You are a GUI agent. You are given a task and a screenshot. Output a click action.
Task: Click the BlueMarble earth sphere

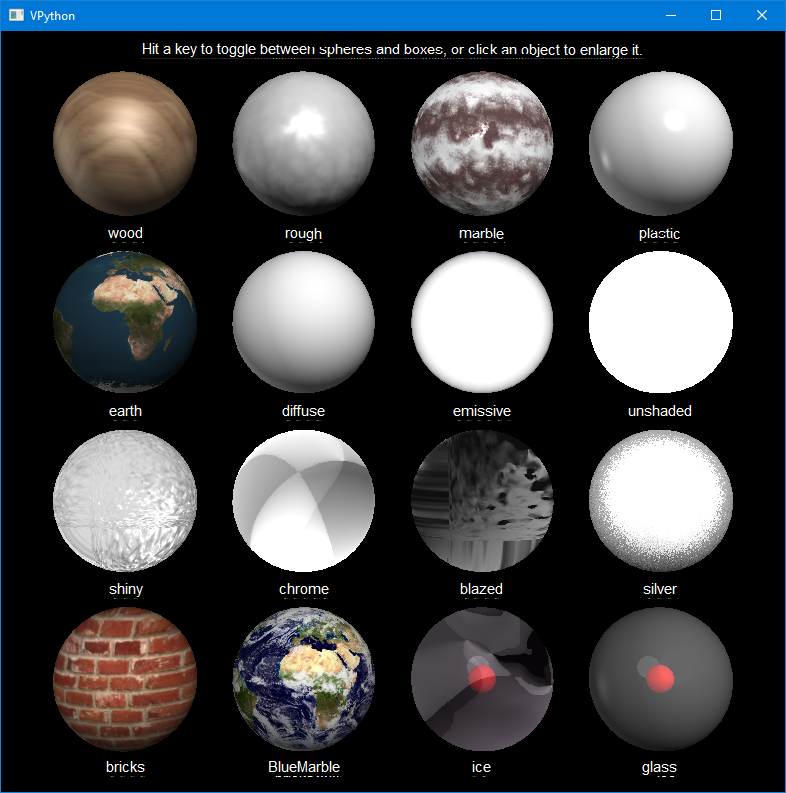[303, 679]
